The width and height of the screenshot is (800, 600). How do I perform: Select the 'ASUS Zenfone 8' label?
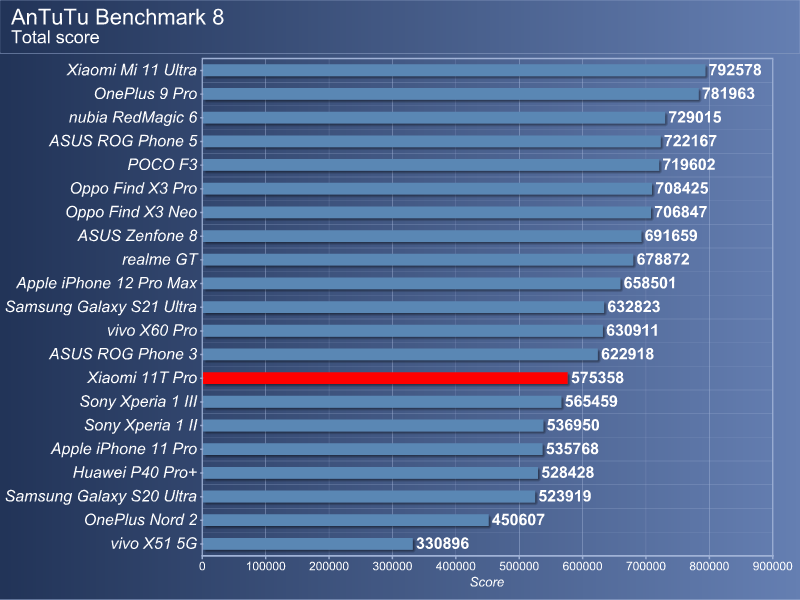(137, 236)
